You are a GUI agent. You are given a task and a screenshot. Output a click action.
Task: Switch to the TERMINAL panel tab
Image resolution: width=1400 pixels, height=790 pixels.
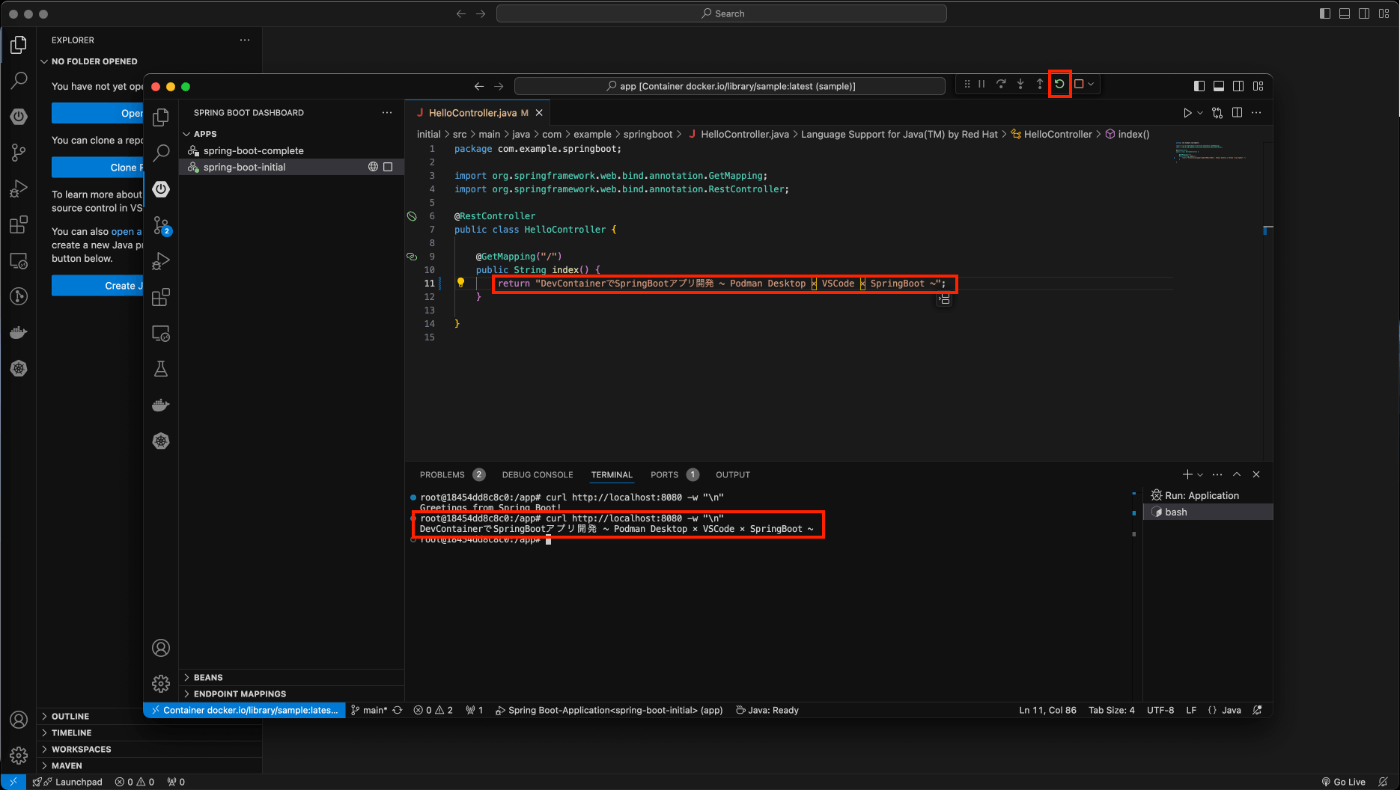coord(611,475)
